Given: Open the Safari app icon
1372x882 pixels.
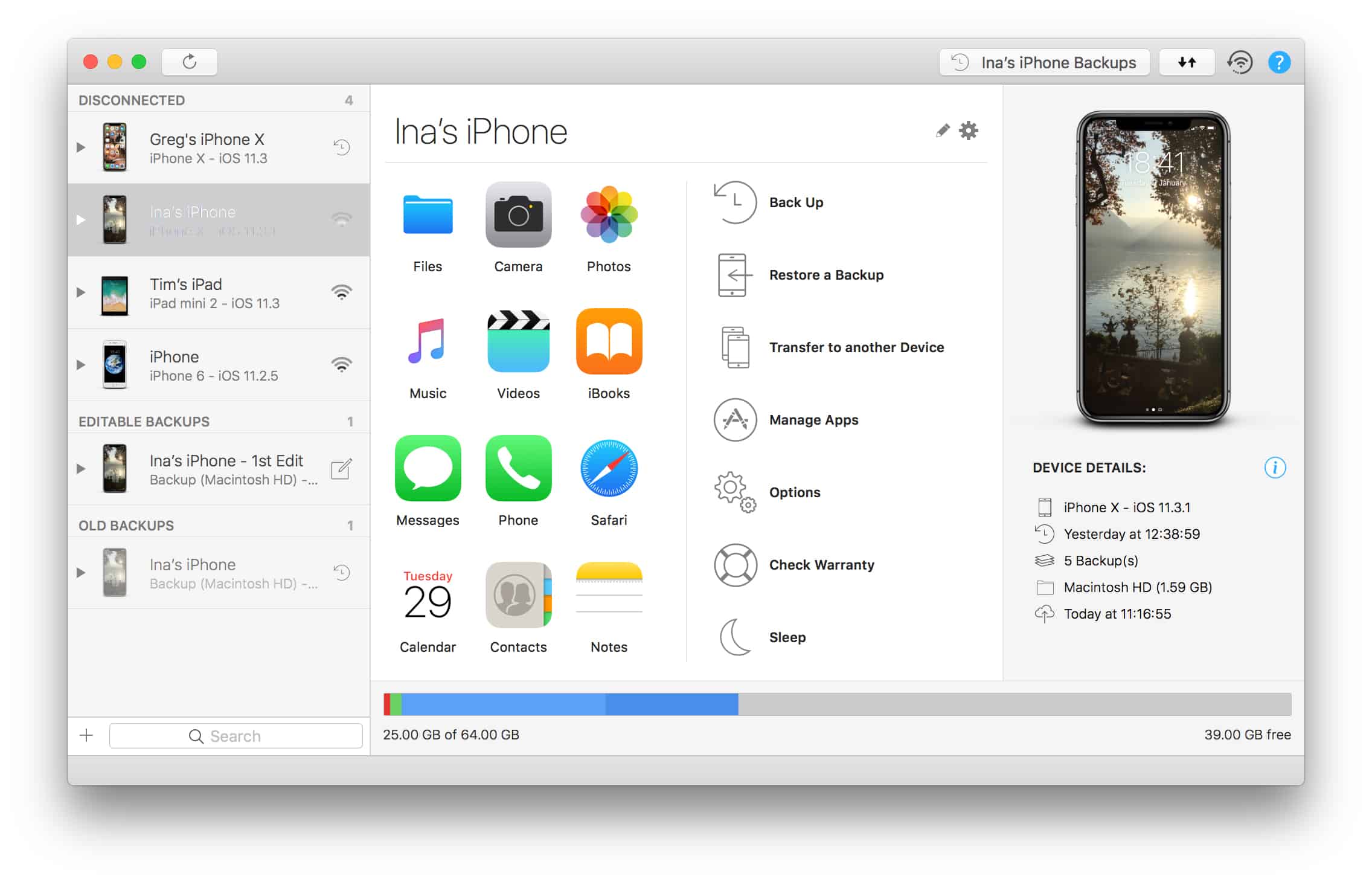Looking at the screenshot, I should coord(609,468).
